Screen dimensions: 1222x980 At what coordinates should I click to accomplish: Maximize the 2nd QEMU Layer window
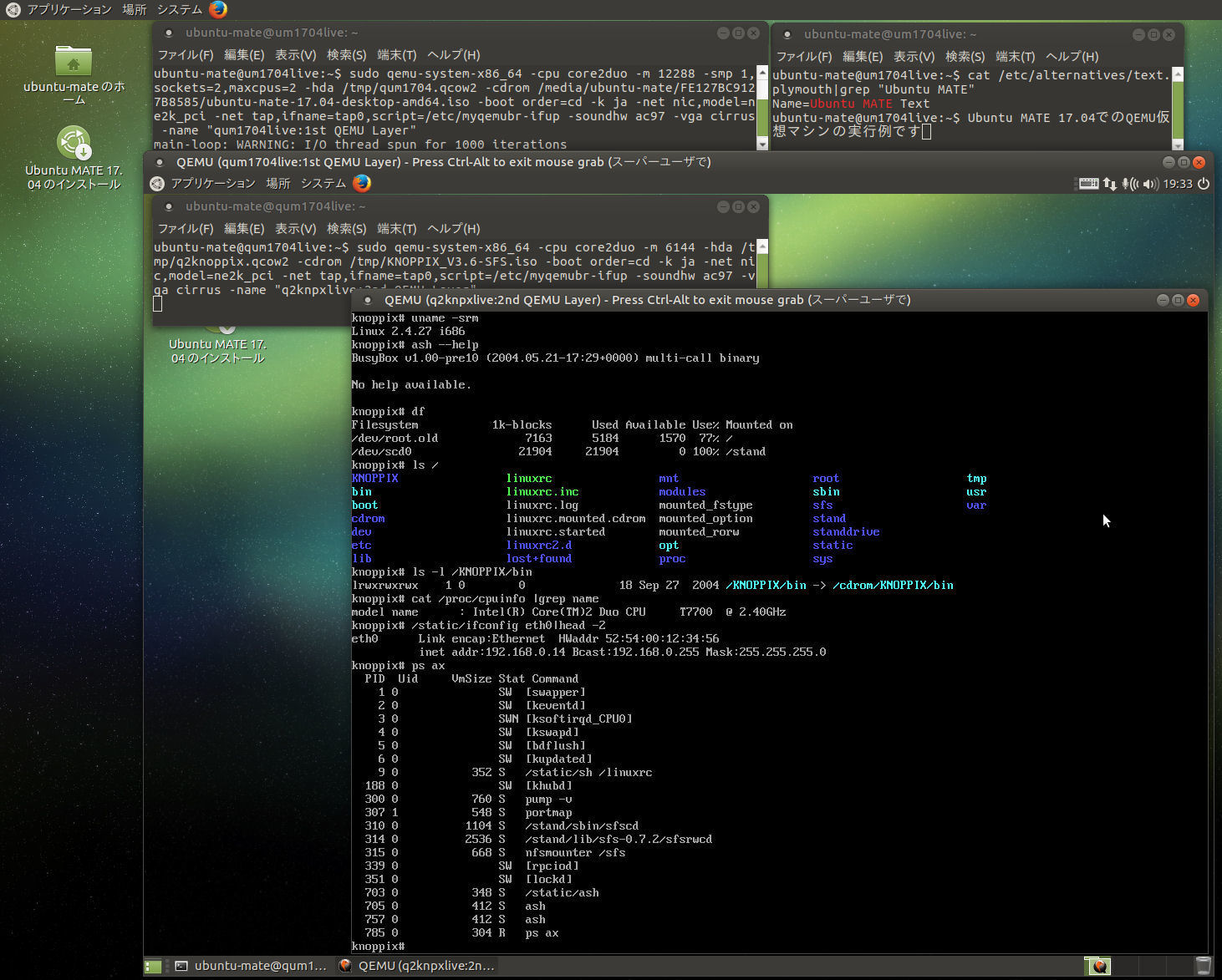pyautogui.click(x=1178, y=300)
